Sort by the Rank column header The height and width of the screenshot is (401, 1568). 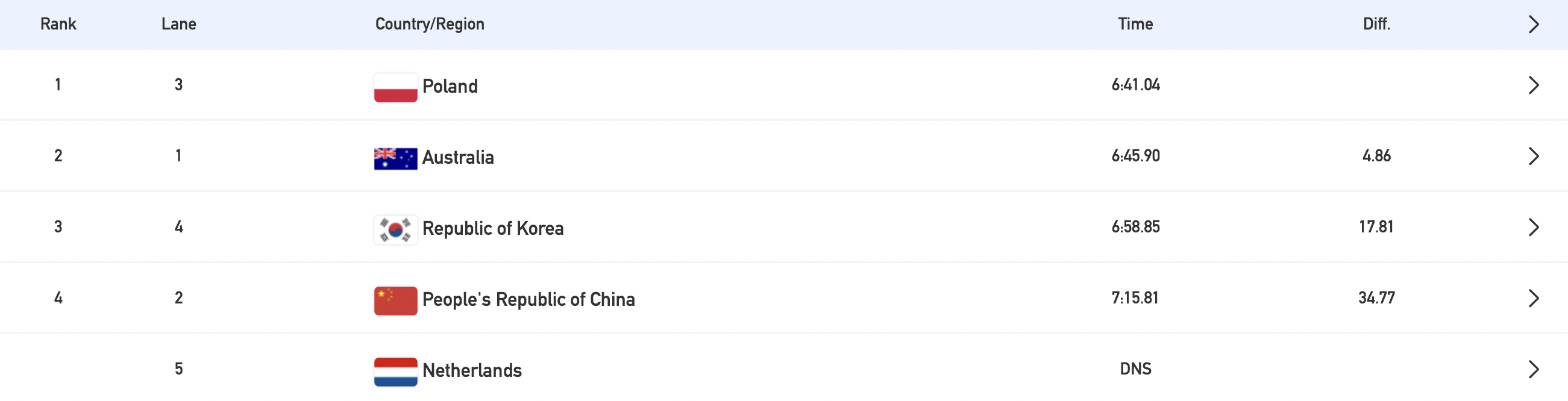click(x=58, y=23)
